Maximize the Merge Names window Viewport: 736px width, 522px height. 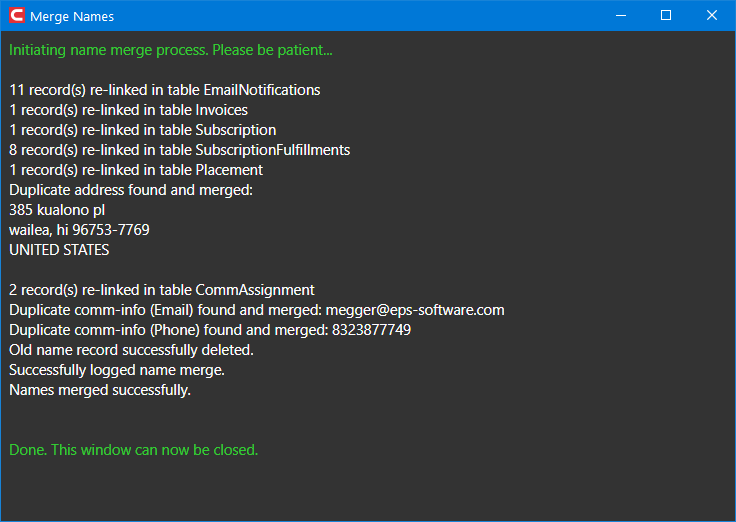pyautogui.click(x=666, y=15)
